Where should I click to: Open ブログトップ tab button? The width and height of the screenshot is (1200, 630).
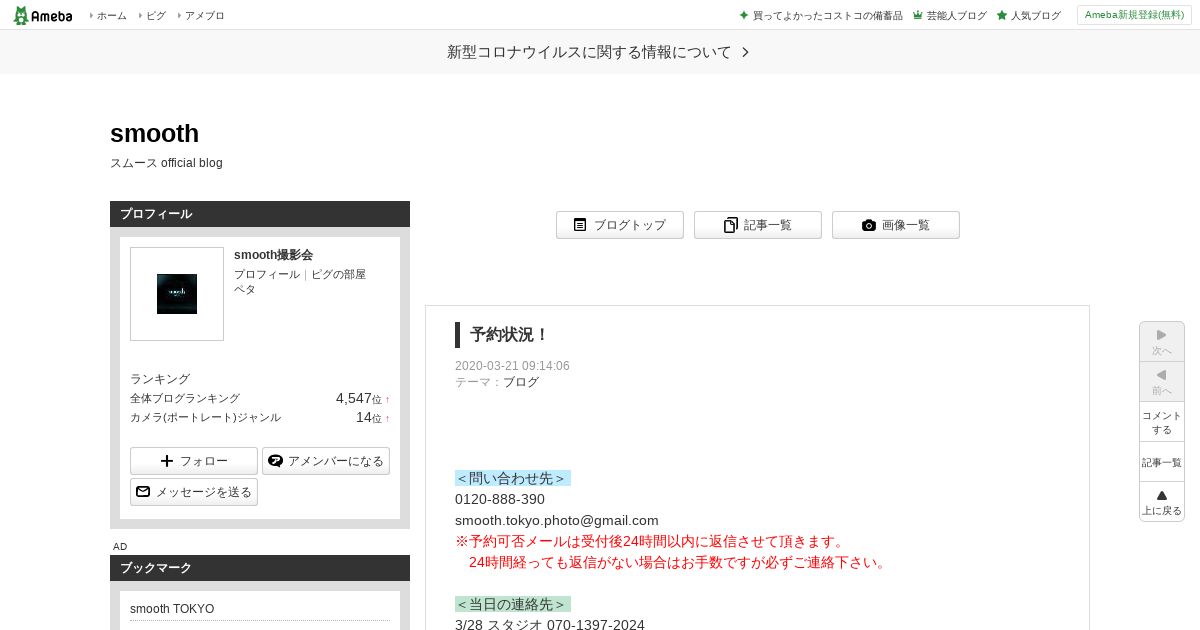620,225
